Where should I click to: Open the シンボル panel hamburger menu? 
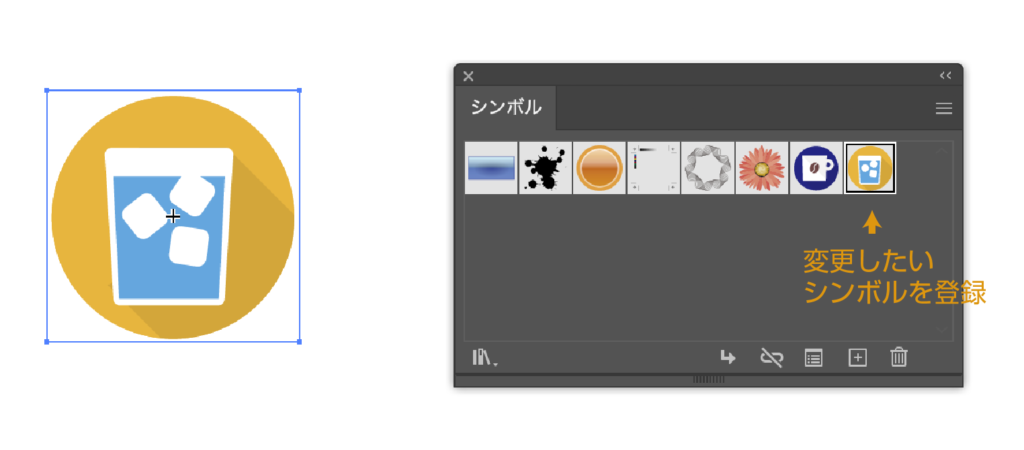click(x=944, y=109)
